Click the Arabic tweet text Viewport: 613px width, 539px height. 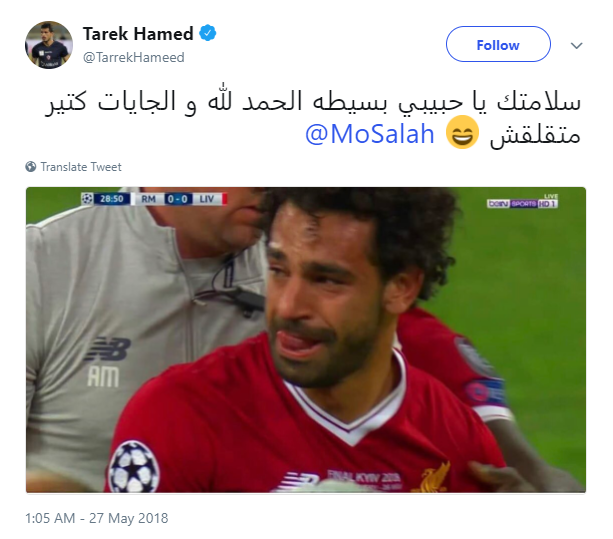[x=313, y=117]
